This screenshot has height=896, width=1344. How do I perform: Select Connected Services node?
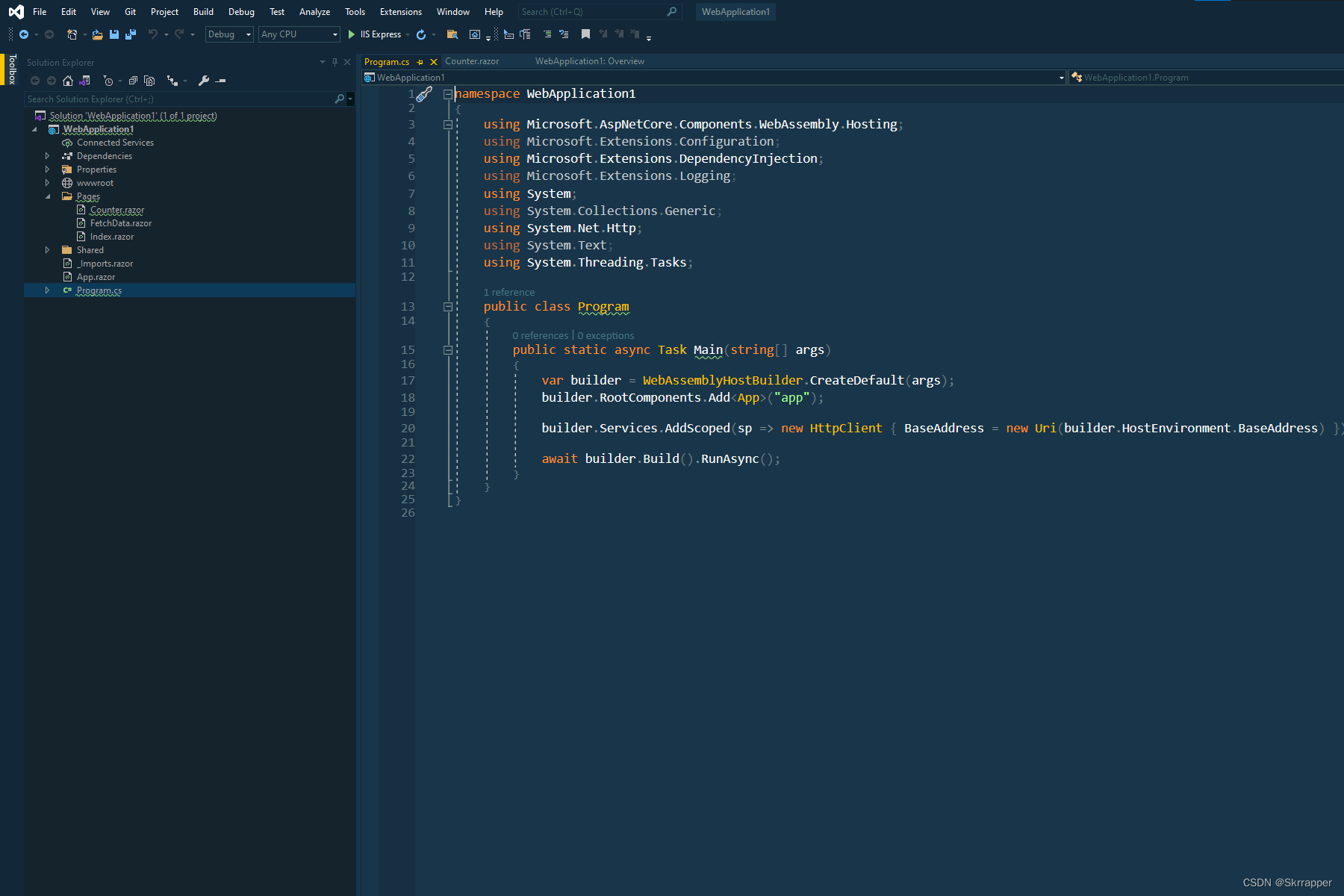[115, 143]
